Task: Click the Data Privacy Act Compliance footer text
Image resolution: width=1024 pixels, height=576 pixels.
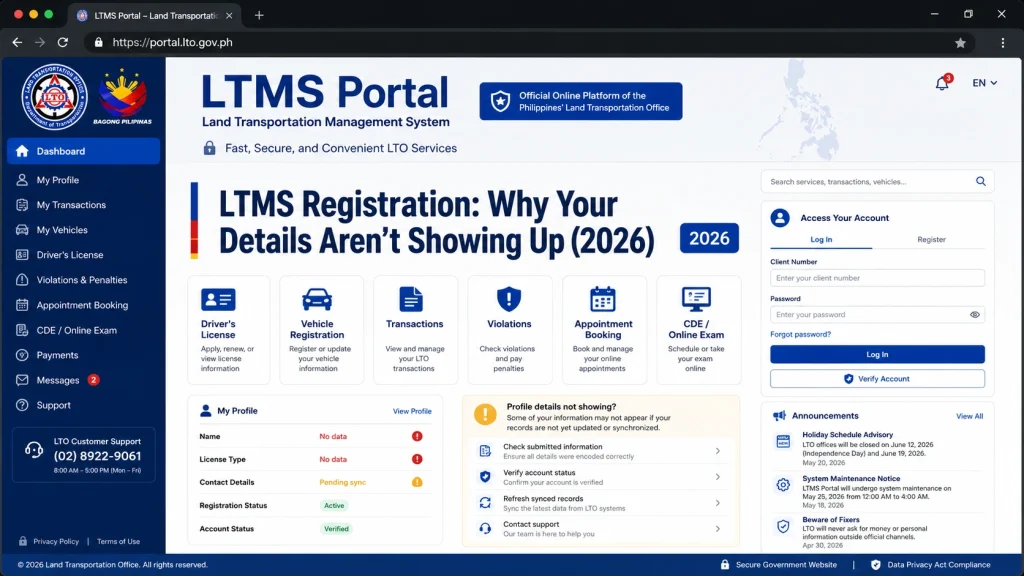Action: coord(938,565)
